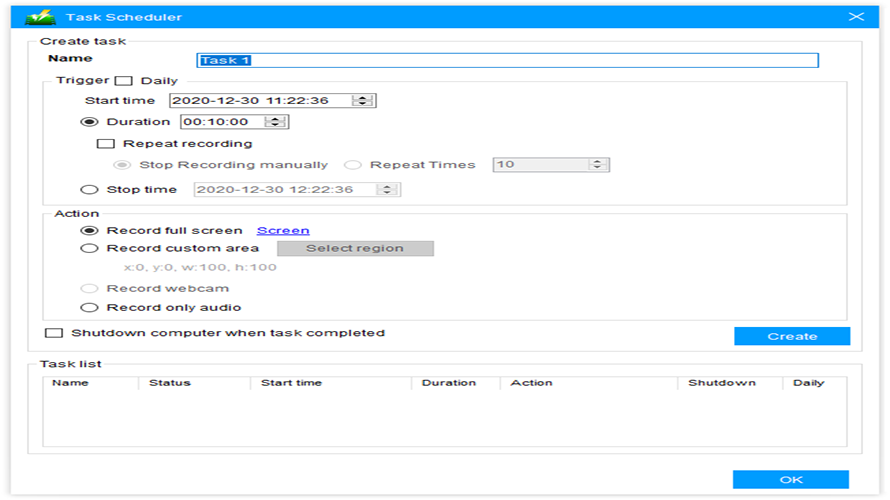Click the Start time column header
The image size is (890, 500).
click(x=291, y=383)
